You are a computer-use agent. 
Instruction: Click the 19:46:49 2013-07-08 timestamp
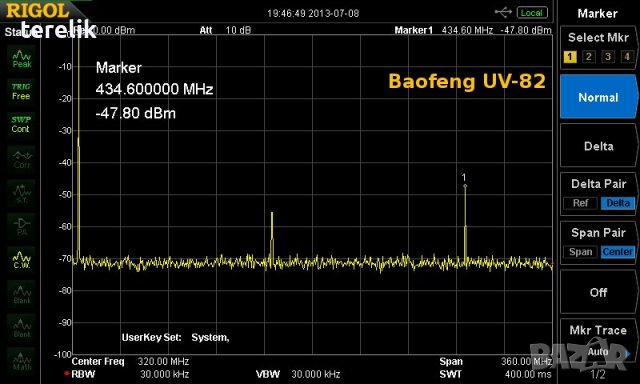point(313,13)
